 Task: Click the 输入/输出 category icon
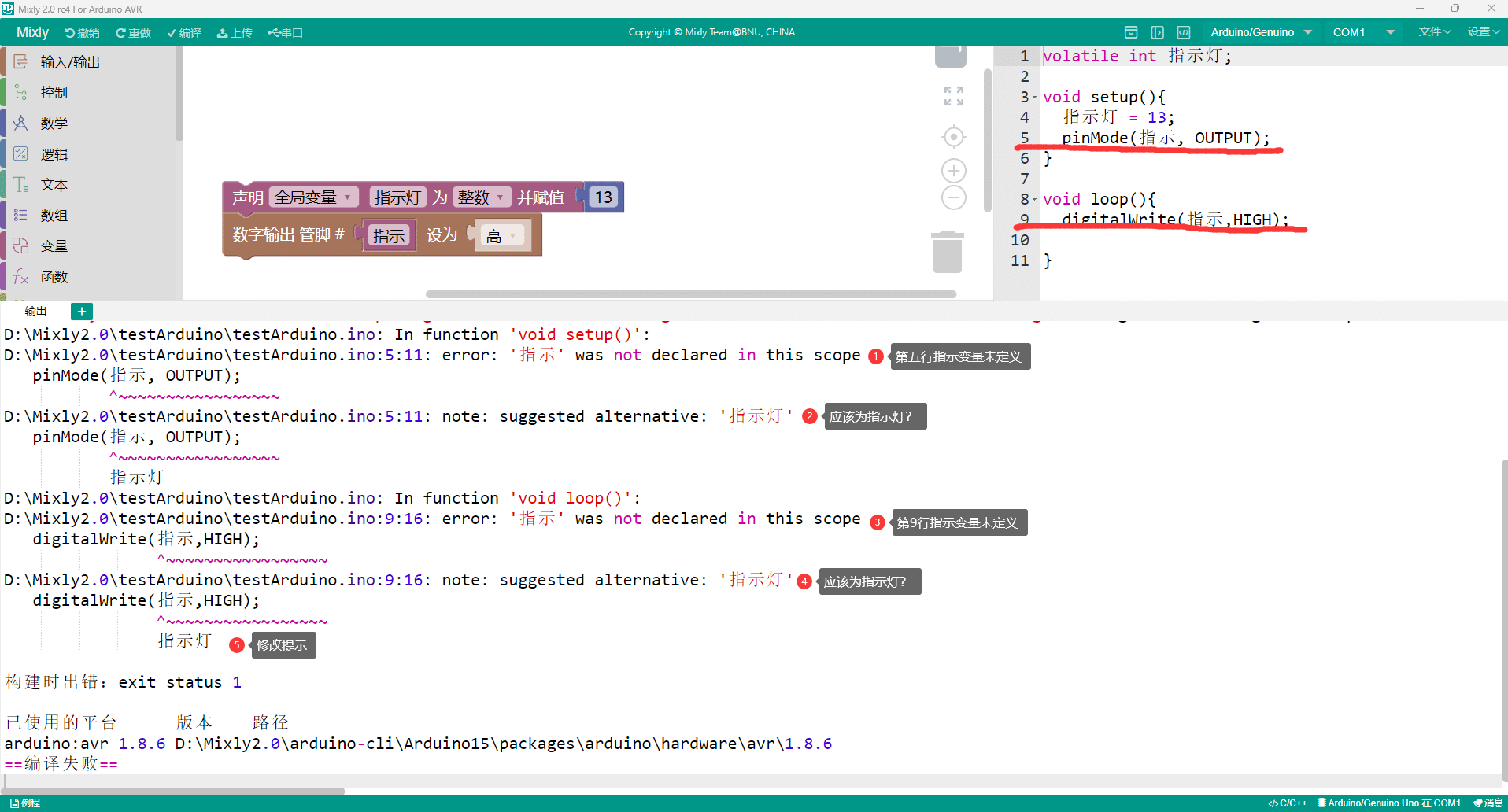(x=20, y=61)
